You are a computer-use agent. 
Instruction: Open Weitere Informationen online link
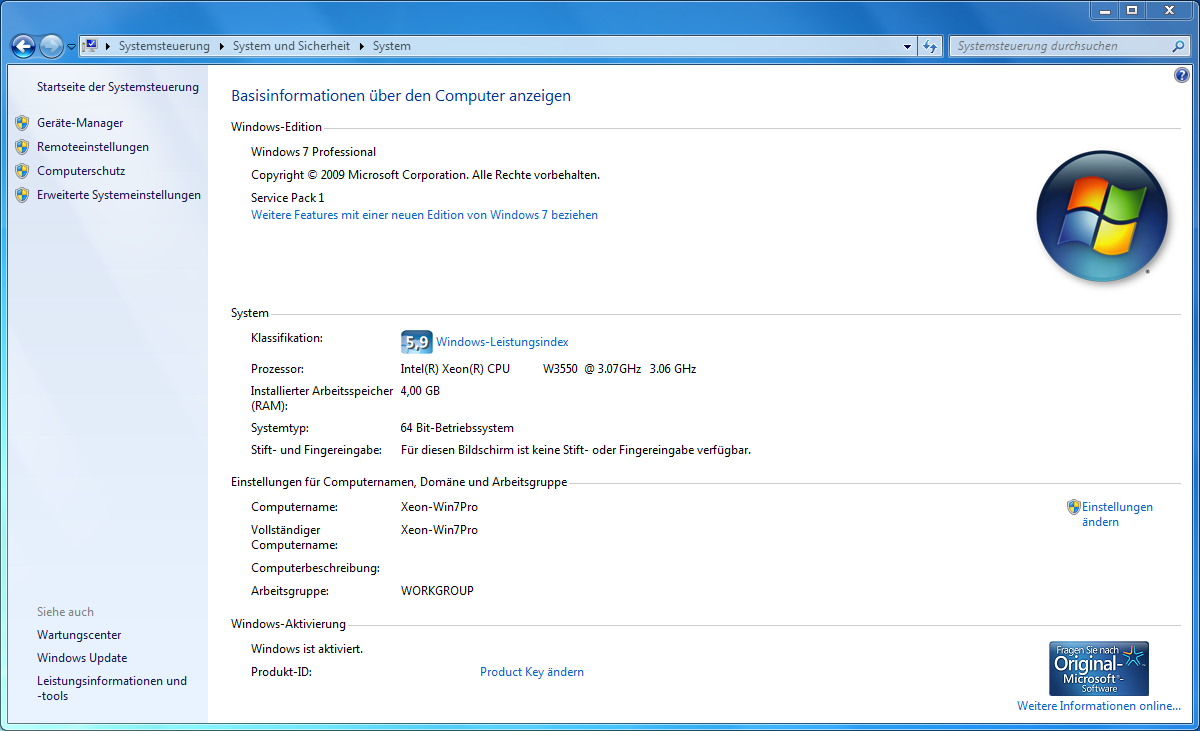pos(1099,706)
